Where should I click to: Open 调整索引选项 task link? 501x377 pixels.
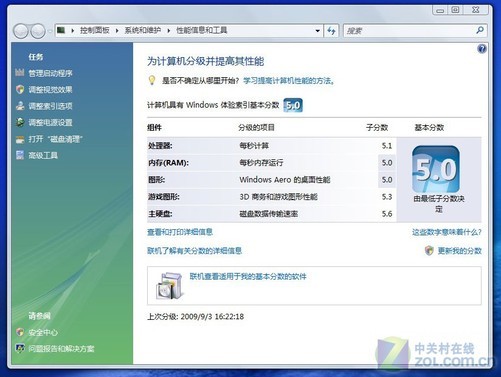point(50,106)
